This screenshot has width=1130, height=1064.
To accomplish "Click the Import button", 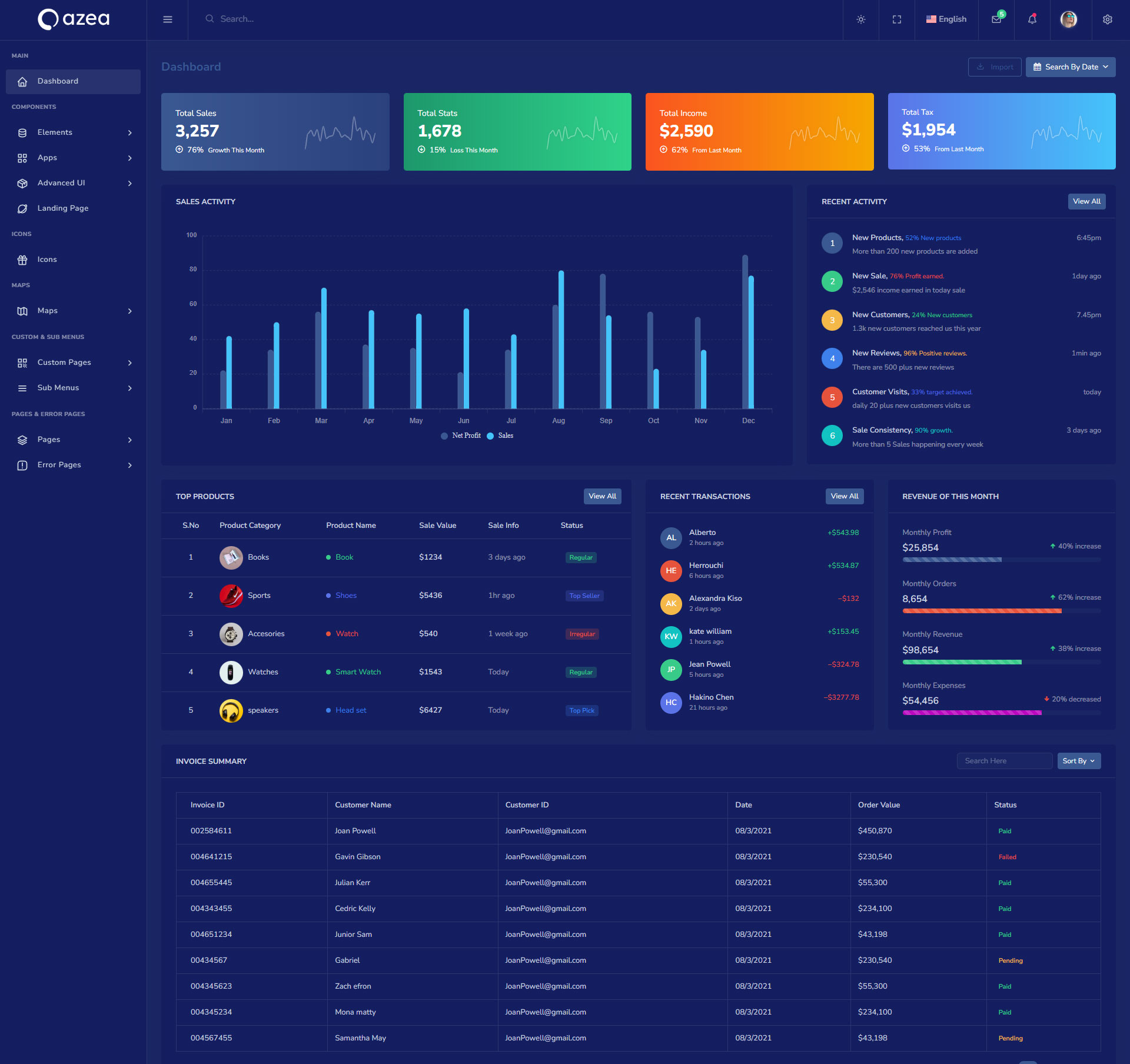I will pyautogui.click(x=994, y=67).
